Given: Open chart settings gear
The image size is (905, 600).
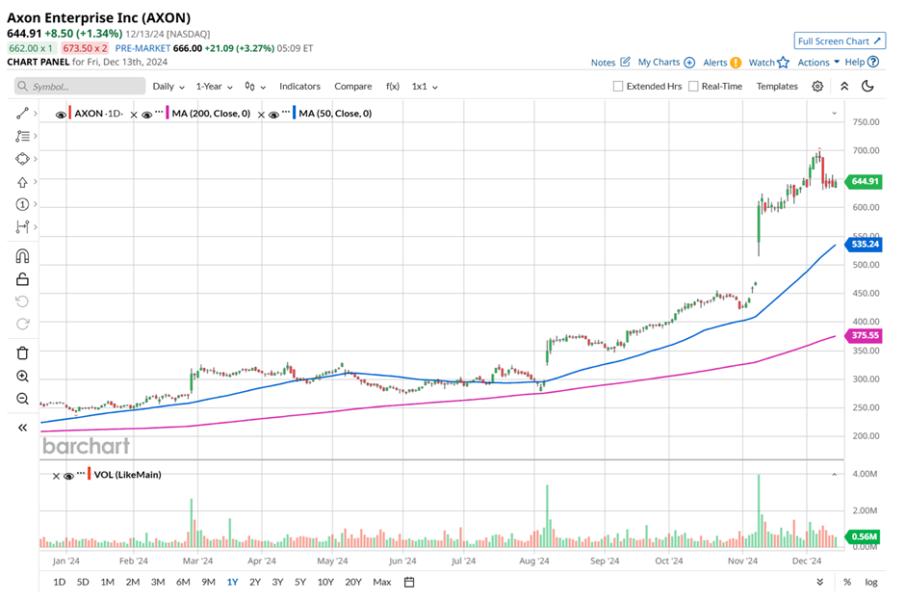Looking at the screenshot, I should pos(817,87).
